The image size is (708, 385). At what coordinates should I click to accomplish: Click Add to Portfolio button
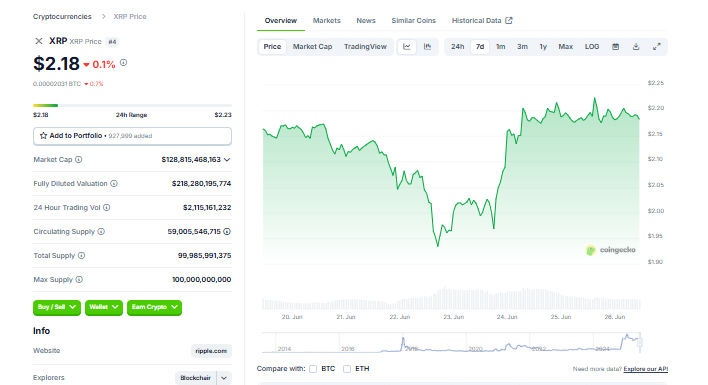tap(132, 136)
